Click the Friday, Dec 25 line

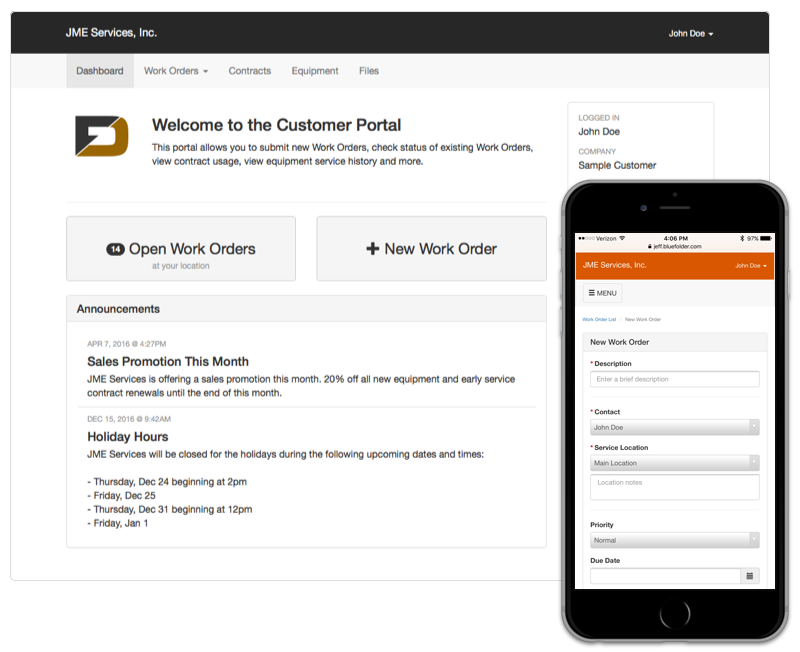coord(121,495)
